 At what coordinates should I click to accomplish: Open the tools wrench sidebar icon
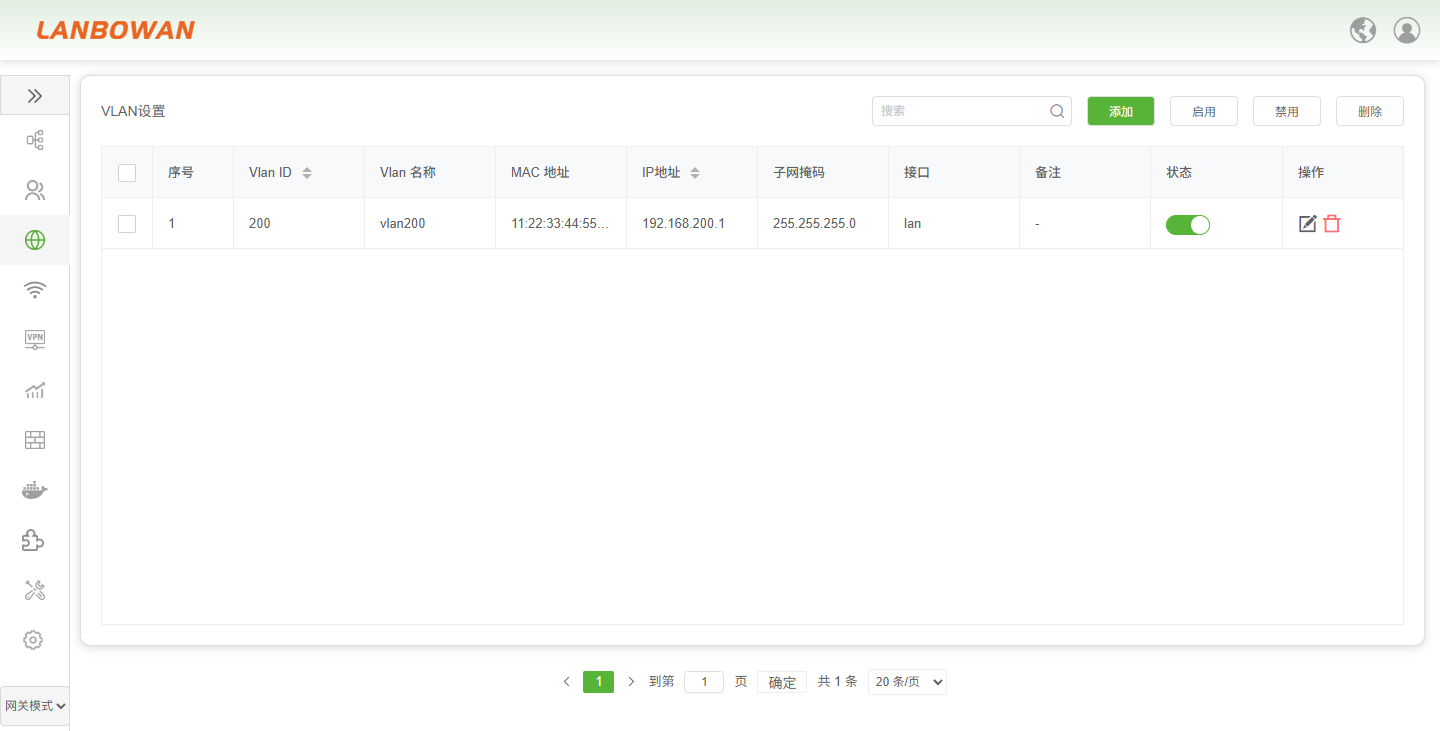[35, 590]
